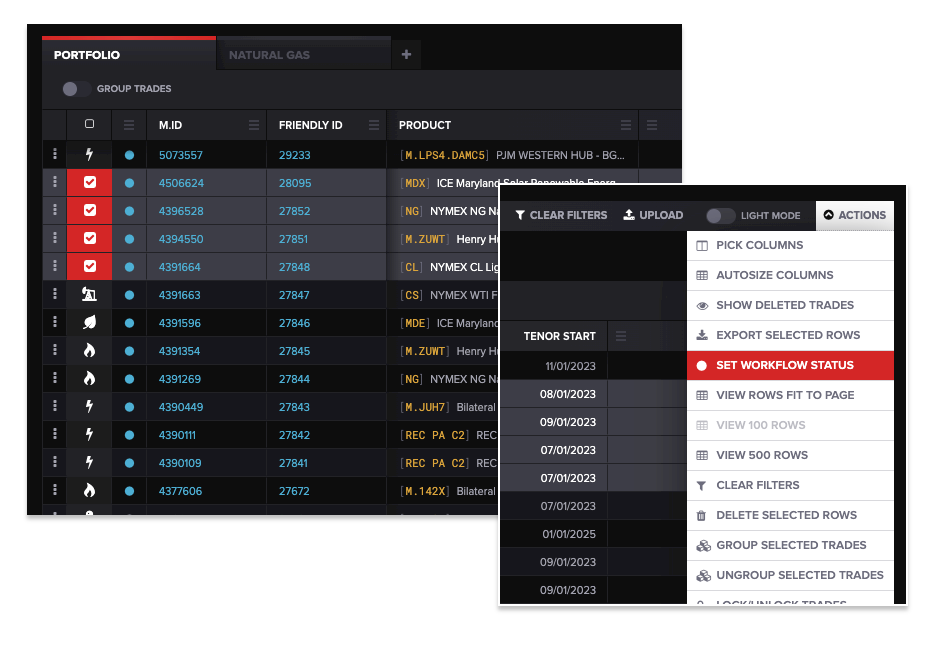937x653 pixels.
Task: Select Set Workflow Status from the Actions menu
Action: (785, 365)
